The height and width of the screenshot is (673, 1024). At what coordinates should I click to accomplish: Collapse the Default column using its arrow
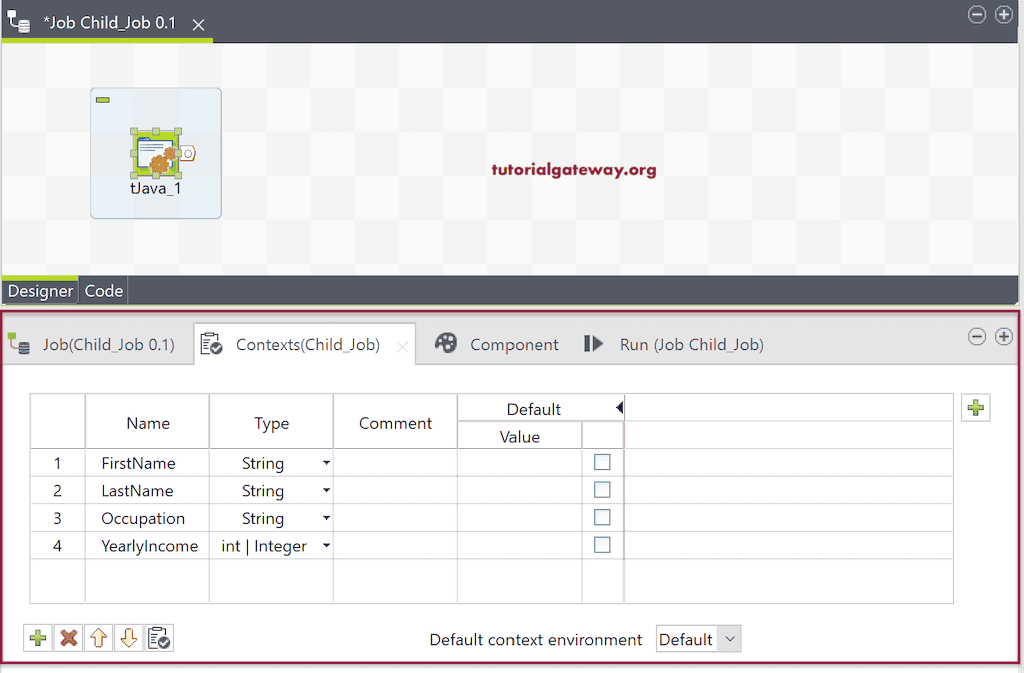pyautogui.click(x=618, y=407)
